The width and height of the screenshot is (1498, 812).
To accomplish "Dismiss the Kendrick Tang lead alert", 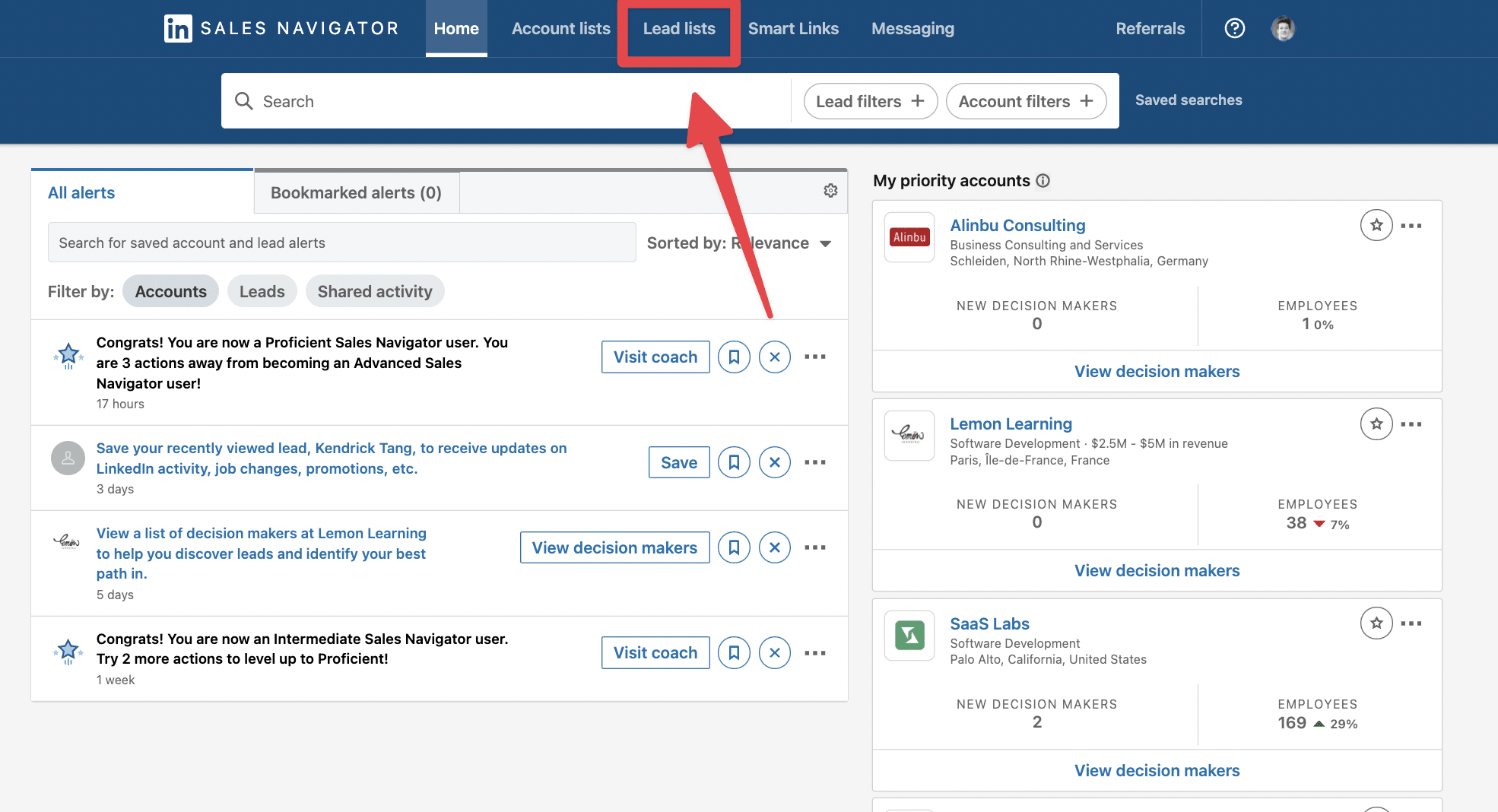I will (x=774, y=462).
